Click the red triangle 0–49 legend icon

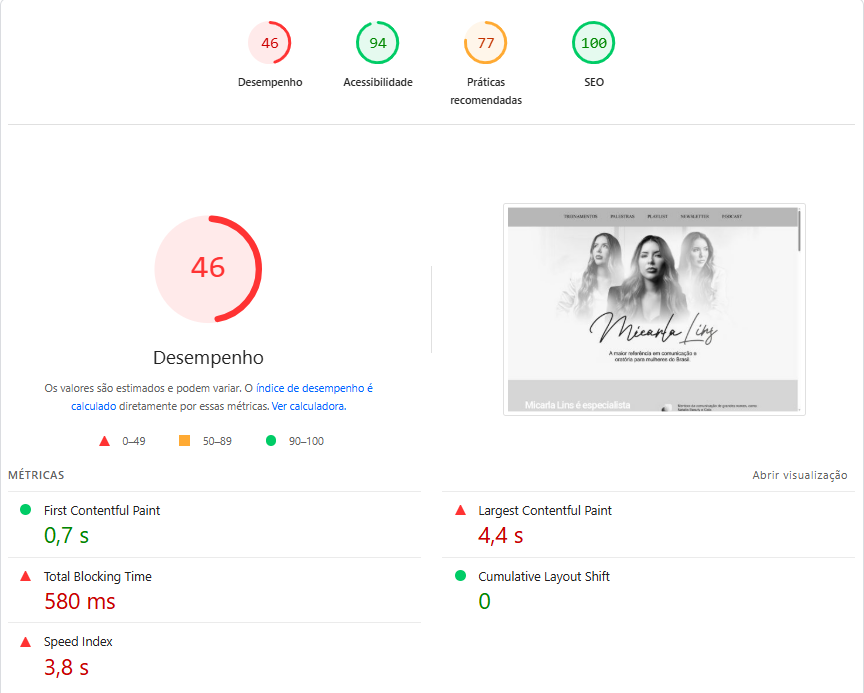coord(103,441)
